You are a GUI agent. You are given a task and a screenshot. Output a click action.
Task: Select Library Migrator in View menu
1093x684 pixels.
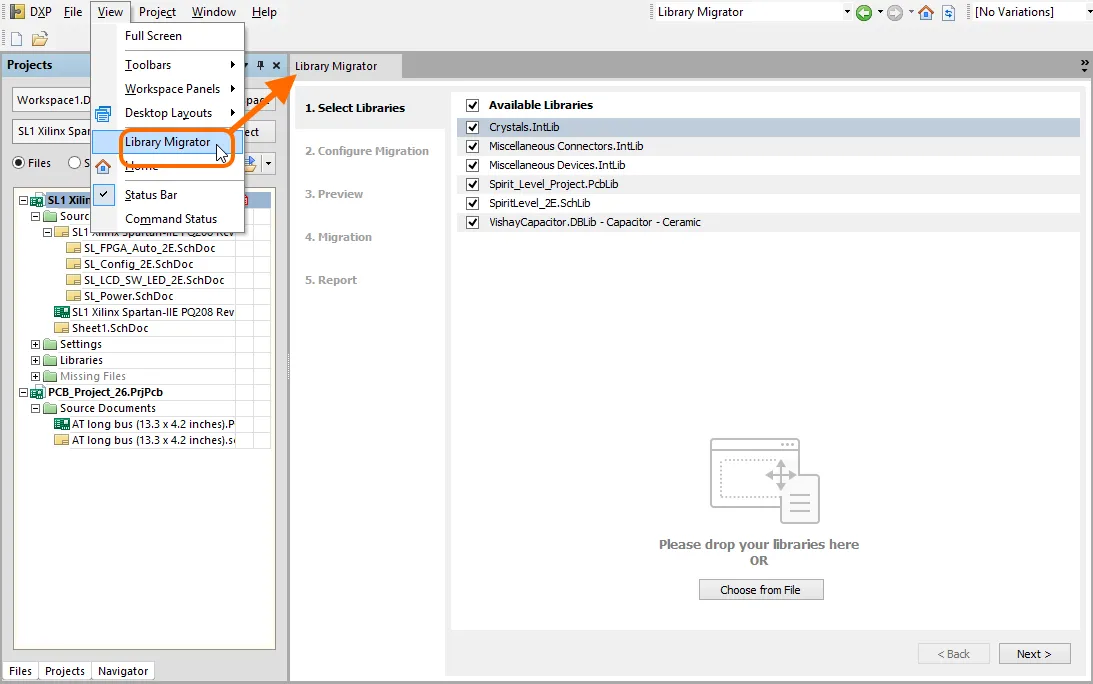(x=167, y=142)
